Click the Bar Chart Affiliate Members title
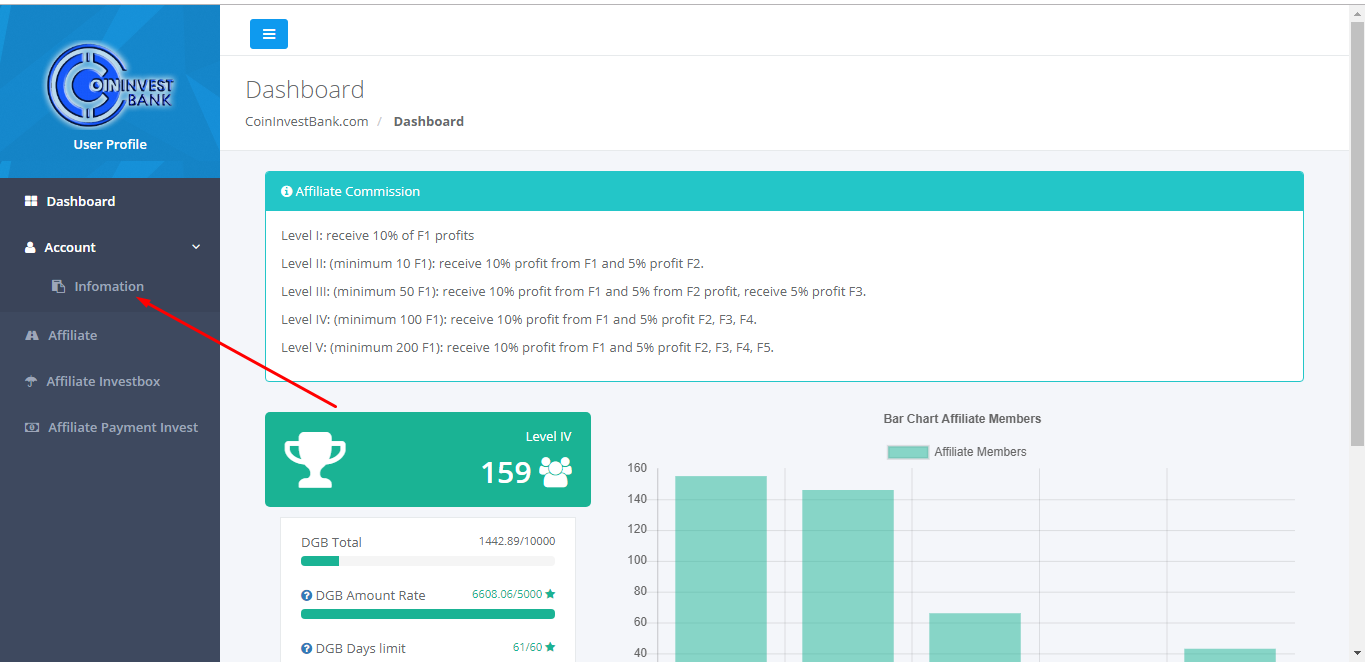 pos(962,419)
